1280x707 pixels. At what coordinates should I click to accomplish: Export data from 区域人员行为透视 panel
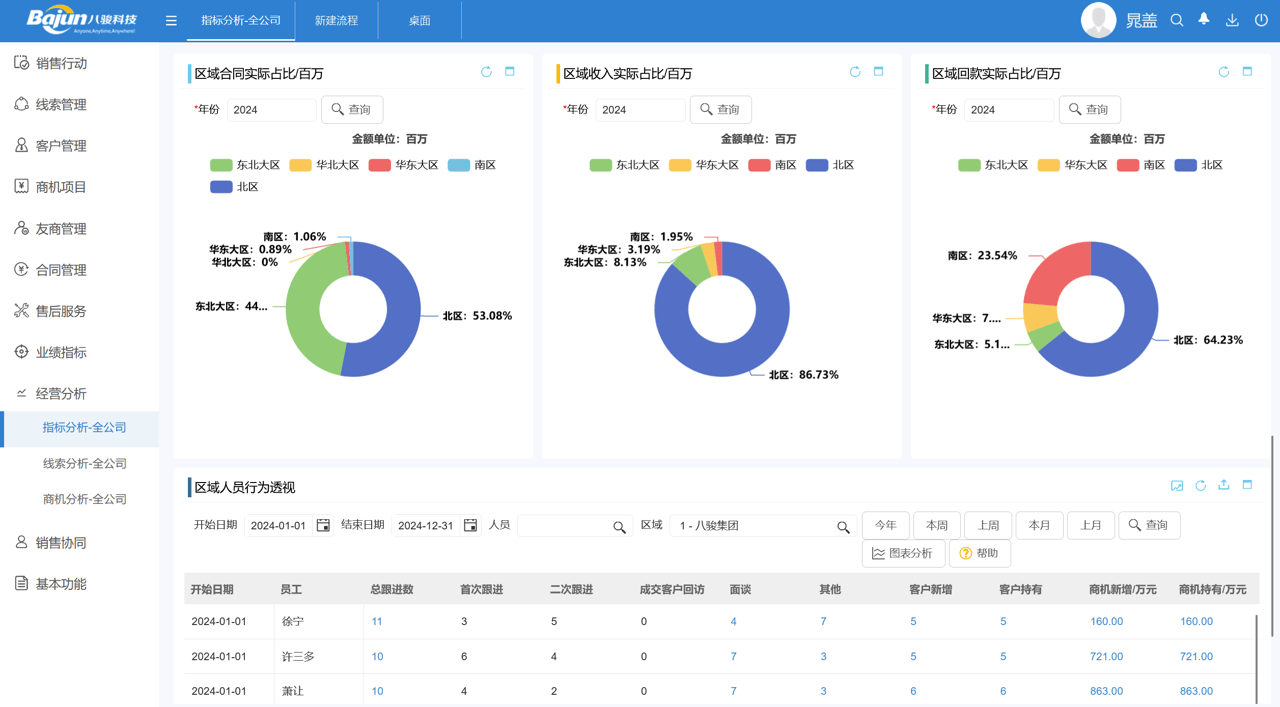(x=1223, y=483)
